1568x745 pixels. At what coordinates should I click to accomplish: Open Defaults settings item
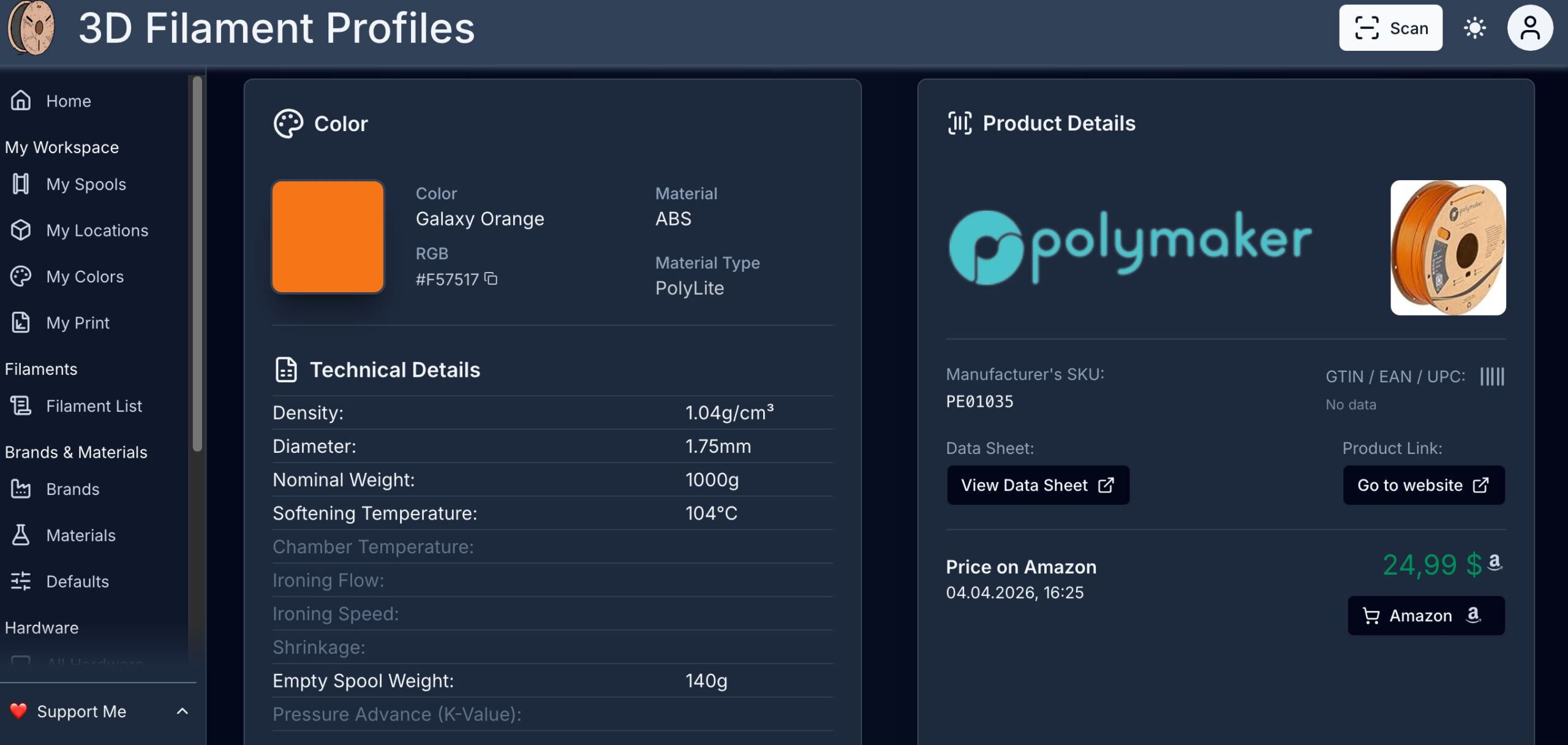click(x=77, y=581)
